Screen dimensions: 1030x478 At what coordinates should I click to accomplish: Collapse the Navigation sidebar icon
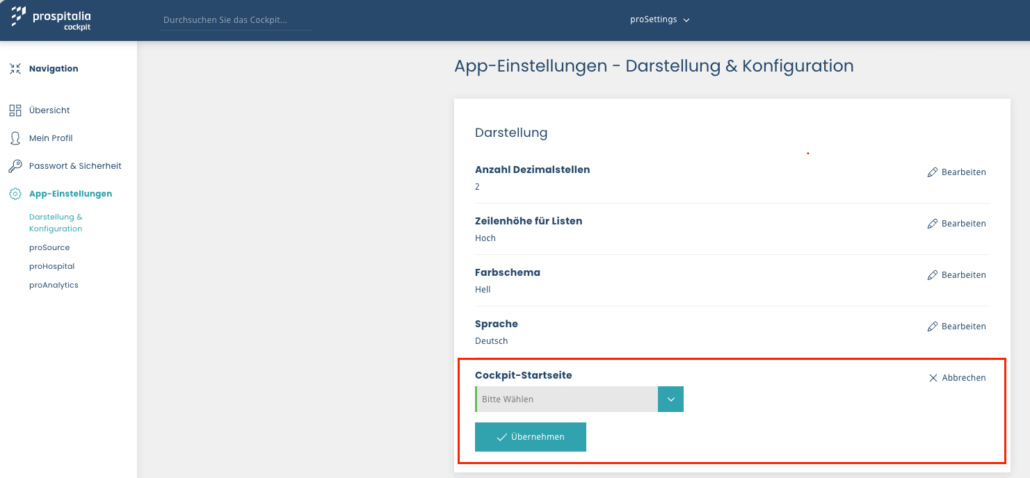click(x=15, y=69)
